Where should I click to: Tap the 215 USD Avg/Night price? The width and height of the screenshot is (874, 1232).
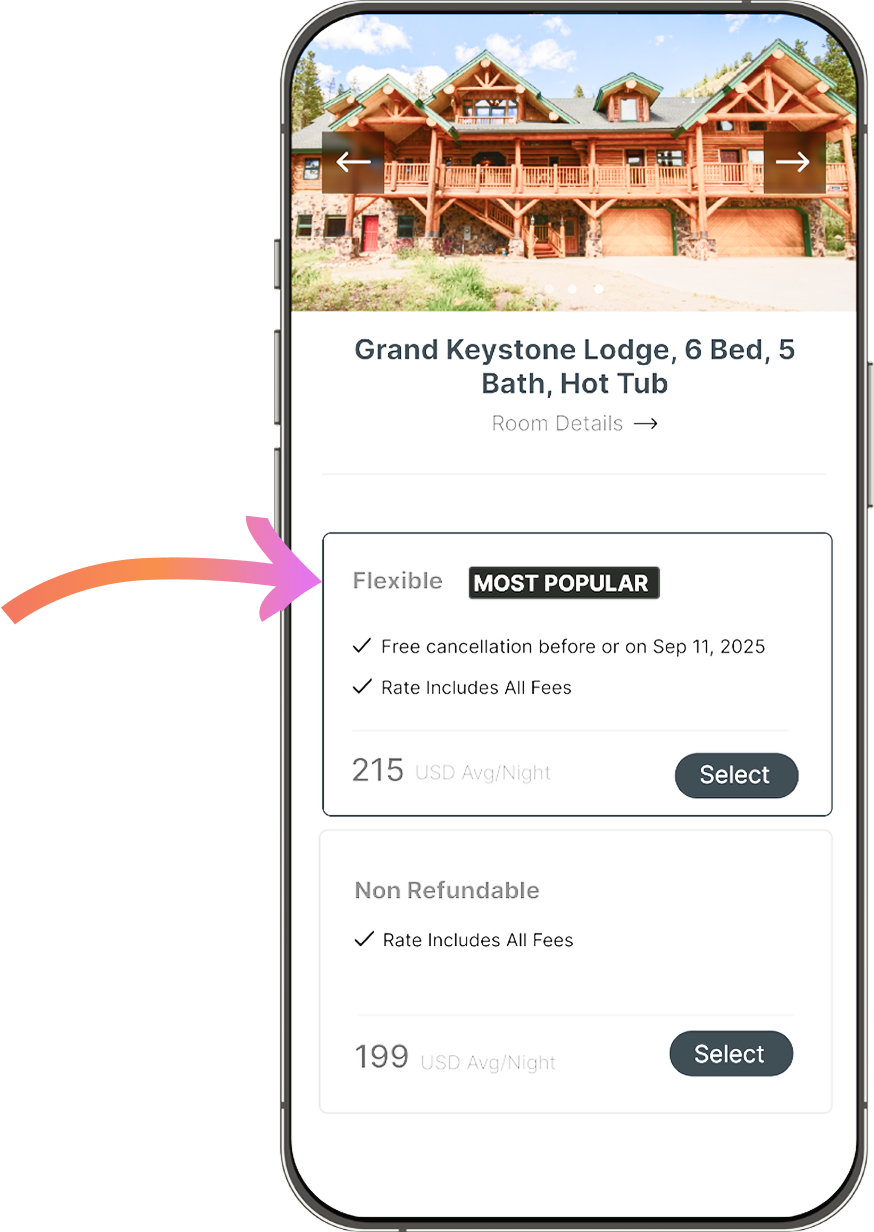click(451, 771)
